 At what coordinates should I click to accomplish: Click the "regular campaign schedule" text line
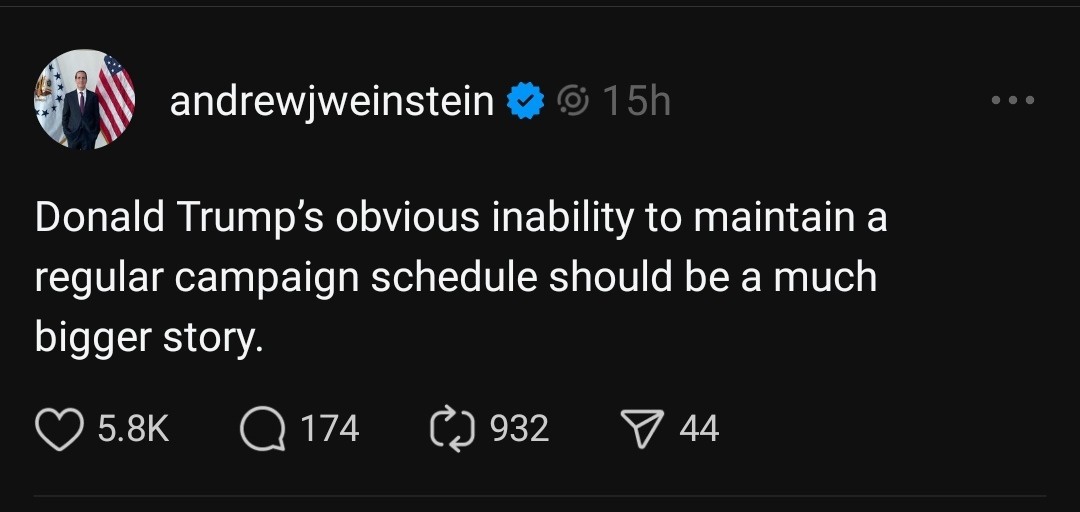[x=288, y=278]
